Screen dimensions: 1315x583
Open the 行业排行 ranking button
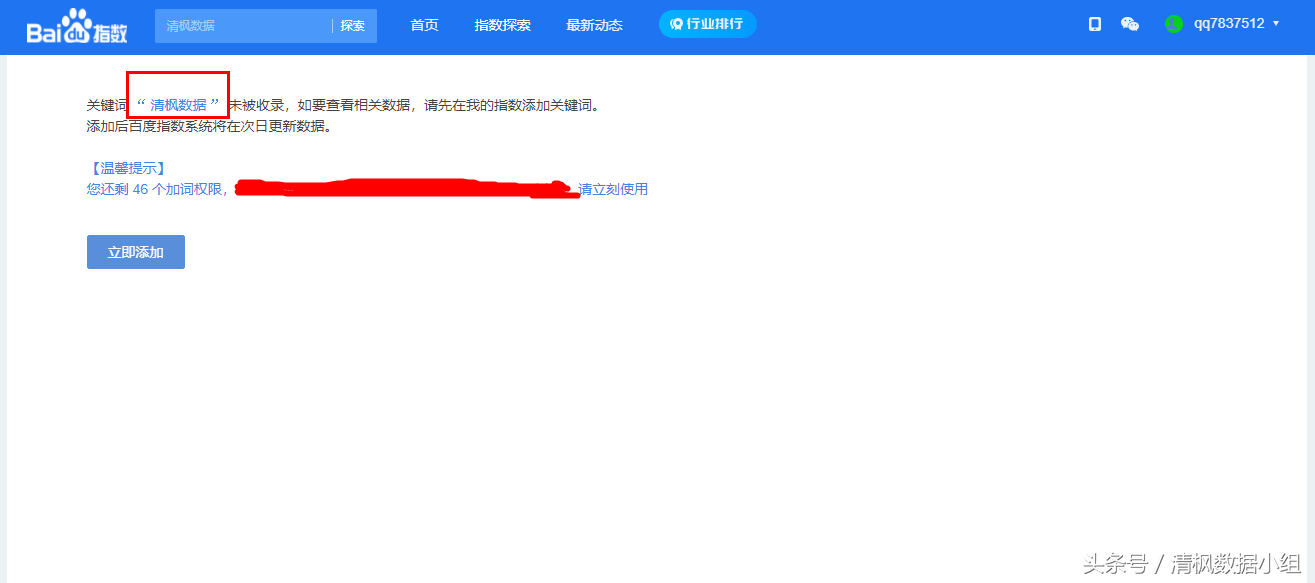(x=708, y=24)
